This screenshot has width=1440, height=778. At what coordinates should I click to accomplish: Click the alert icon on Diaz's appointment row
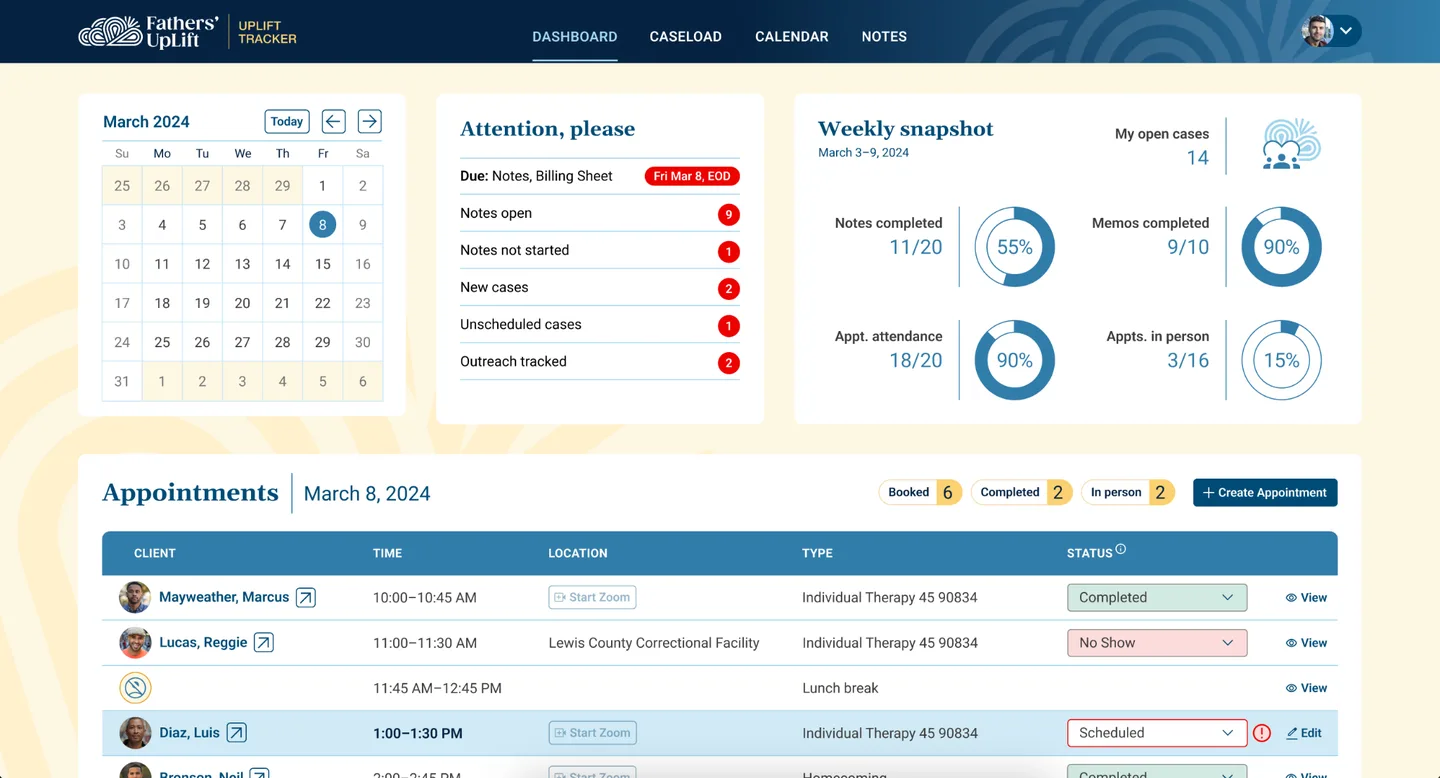[x=1261, y=733]
